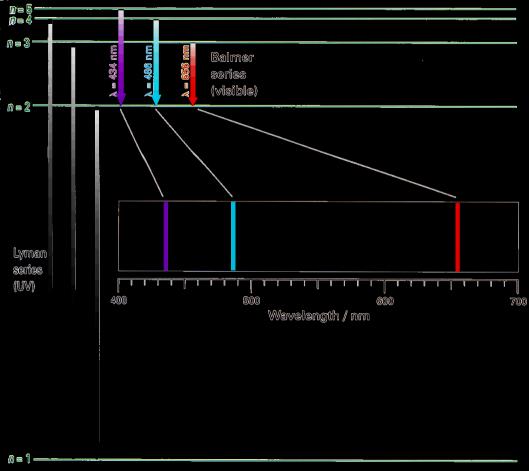The image size is (529, 471).
Task: Click the Lyman series (UV) label
Action: coord(30,270)
